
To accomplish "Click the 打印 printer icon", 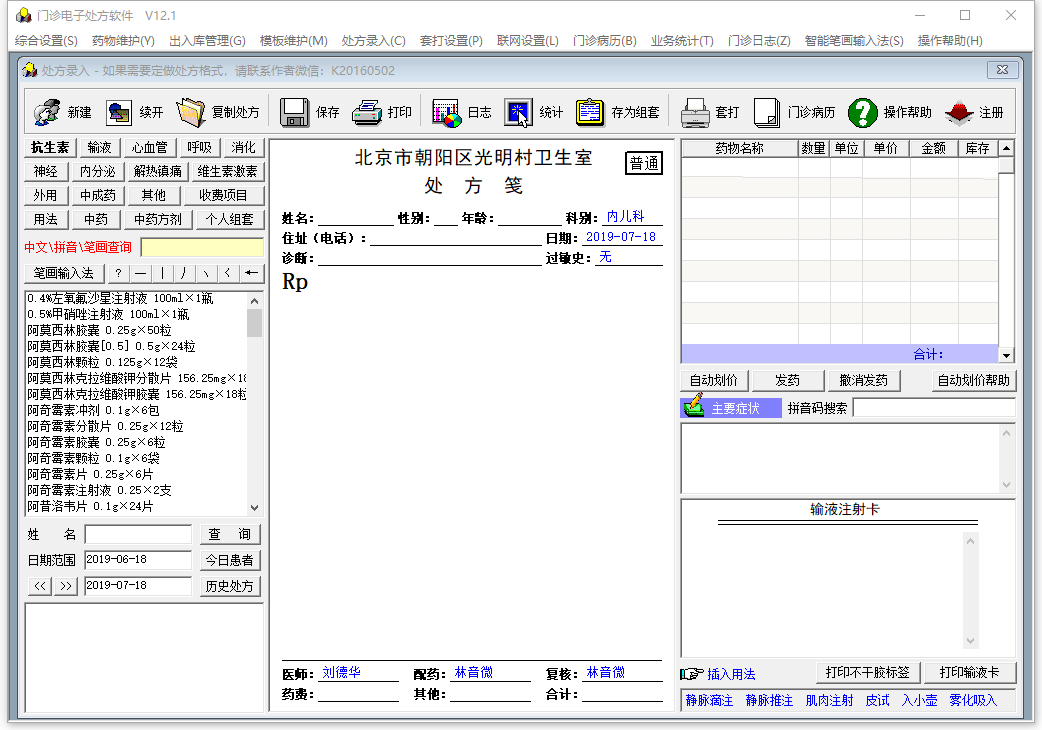I will click(x=367, y=112).
